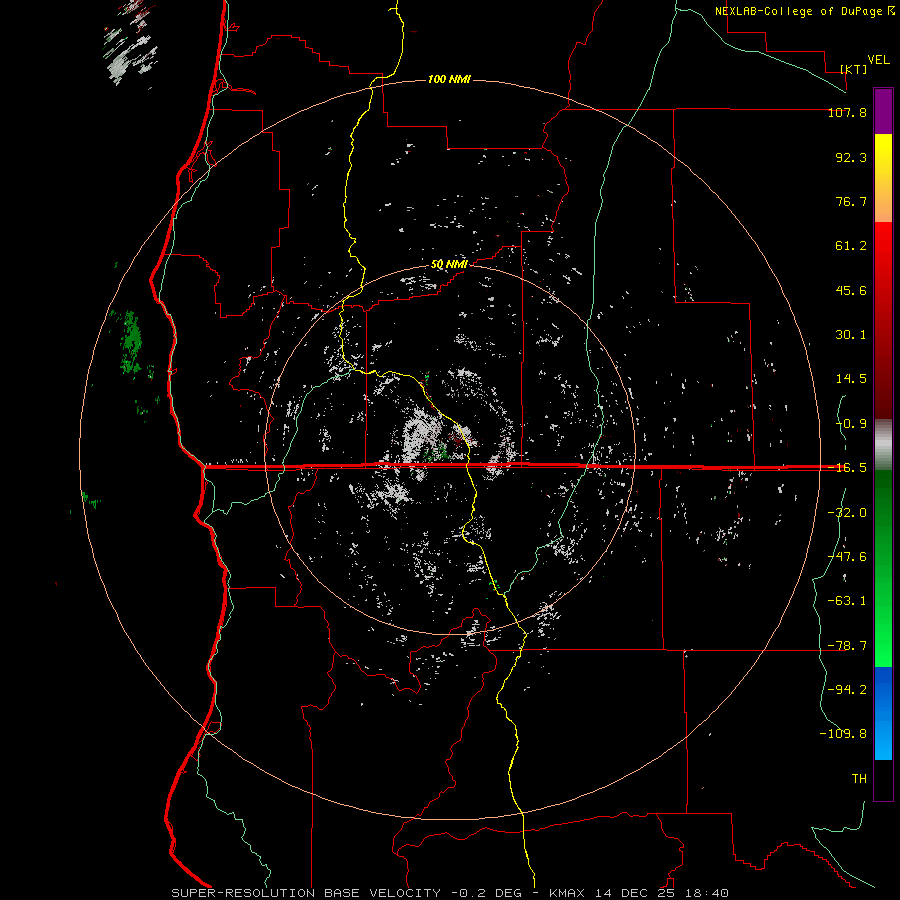Viewport: 900px width, 900px height.
Task: Click the 45.6 velocity scale value
Action: coord(851,290)
